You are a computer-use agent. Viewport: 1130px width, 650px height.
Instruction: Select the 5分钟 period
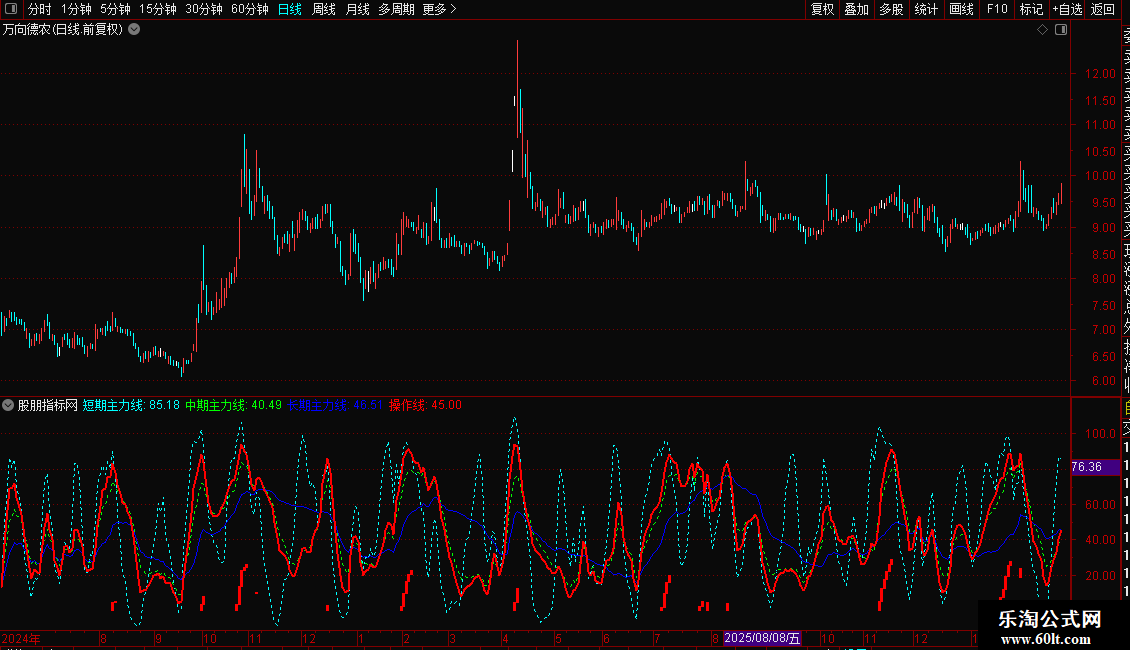(115, 9)
